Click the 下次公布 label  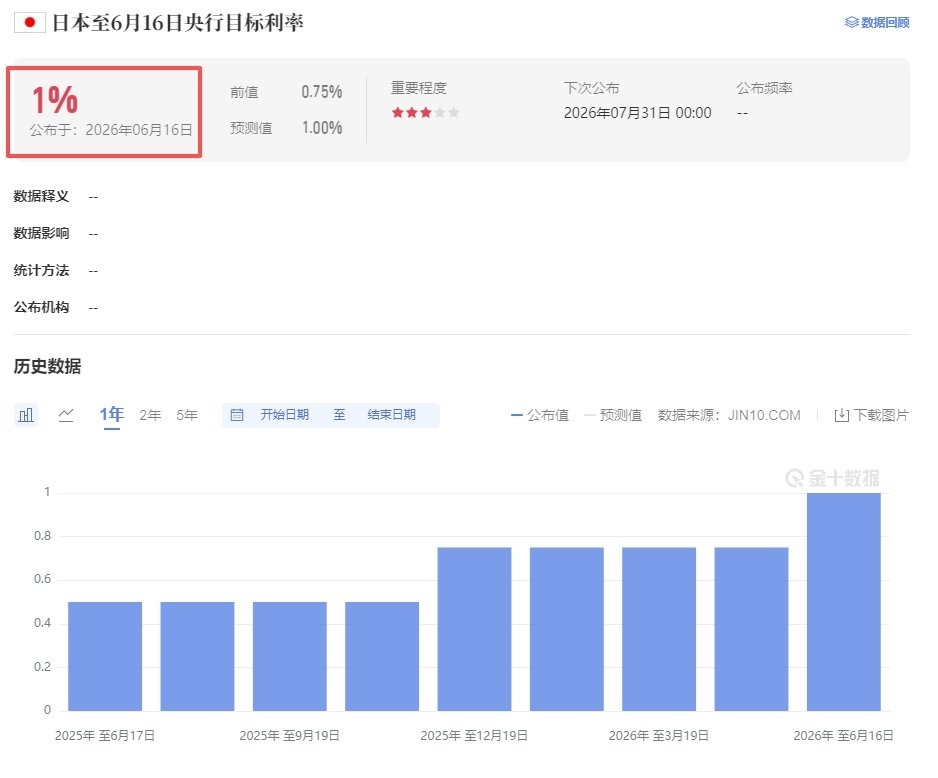point(592,89)
